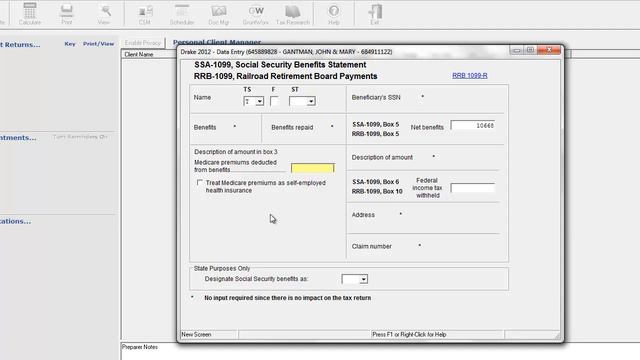Select 'Description of amount in box 3' text

pos(236,152)
